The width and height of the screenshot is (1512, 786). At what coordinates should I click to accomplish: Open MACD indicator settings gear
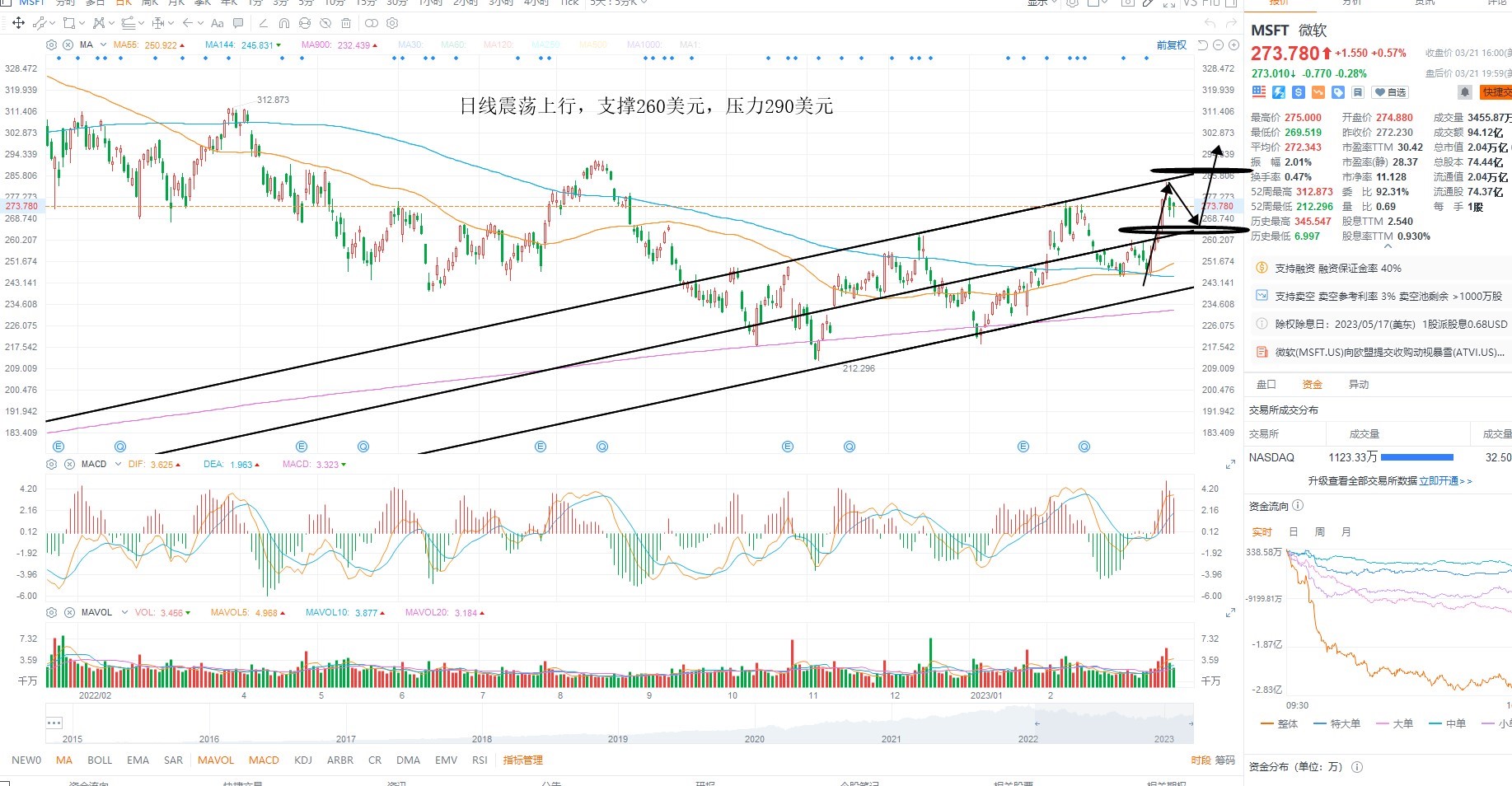pos(52,465)
